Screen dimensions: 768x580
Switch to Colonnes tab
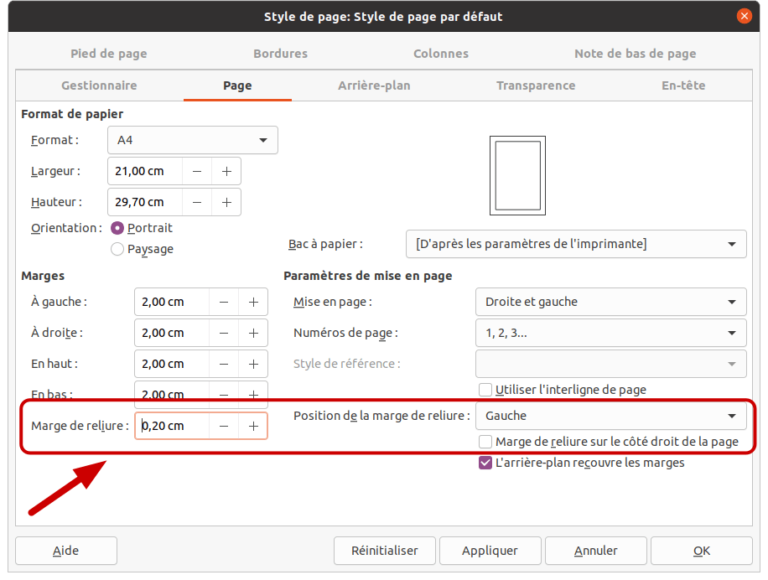click(441, 53)
